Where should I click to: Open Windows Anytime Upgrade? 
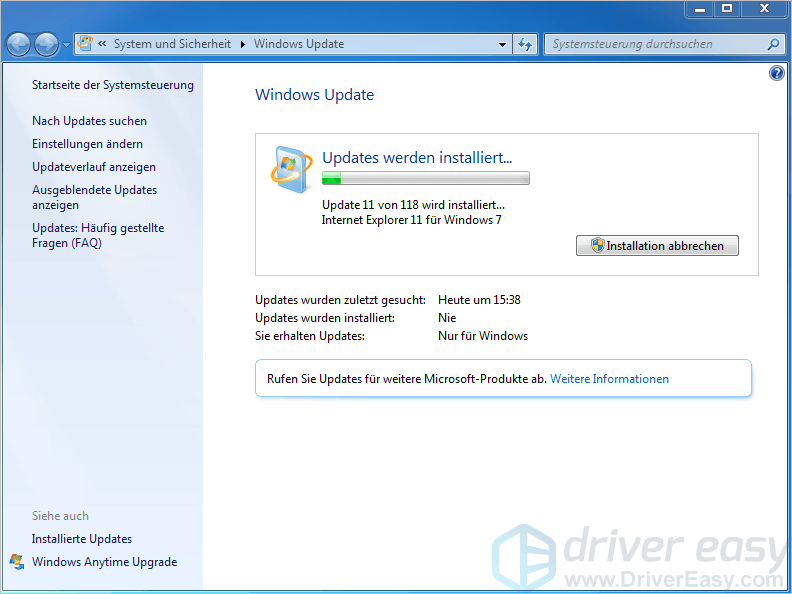click(105, 562)
